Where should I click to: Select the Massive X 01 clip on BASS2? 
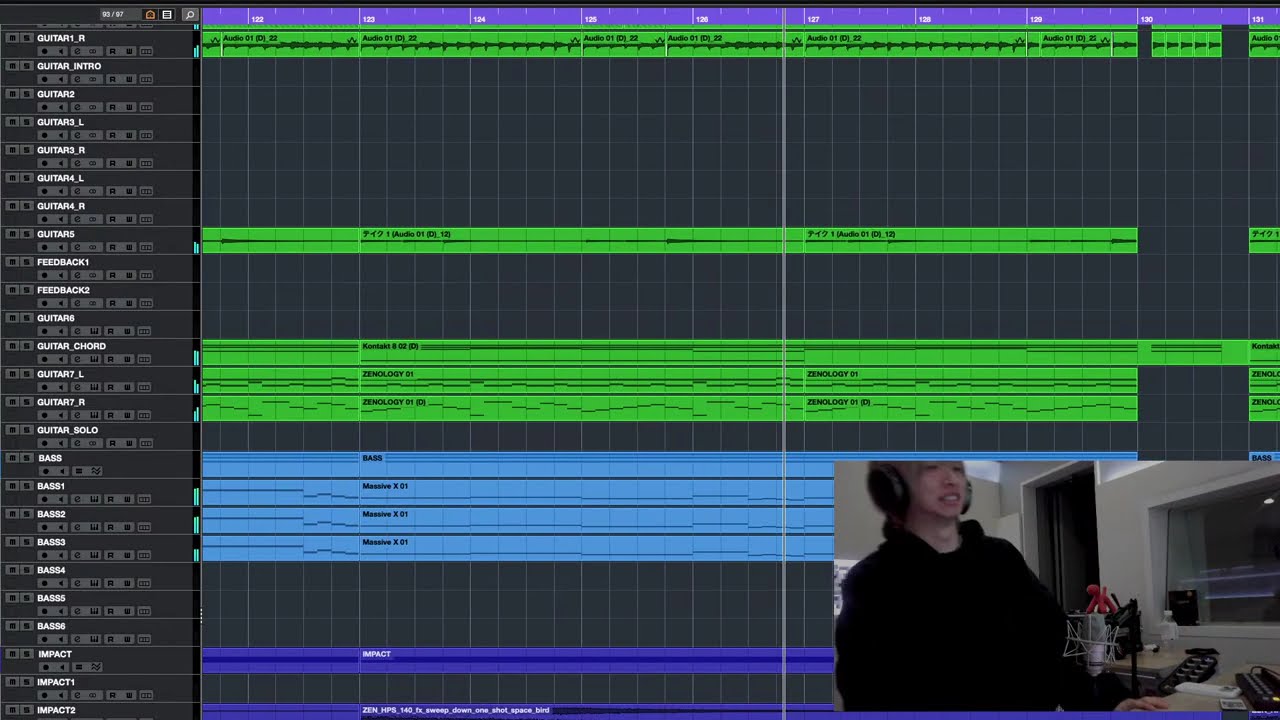click(597, 521)
